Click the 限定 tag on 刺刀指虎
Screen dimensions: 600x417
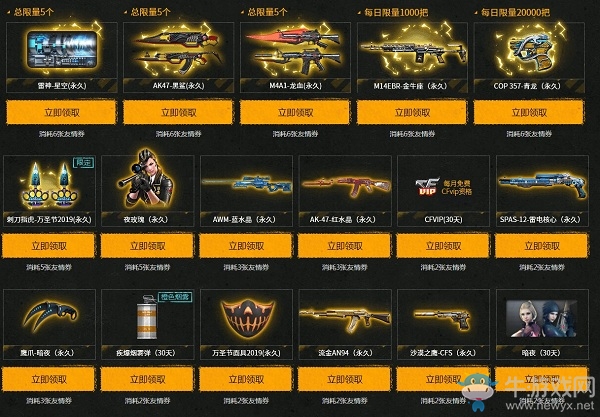coord(83,162)
